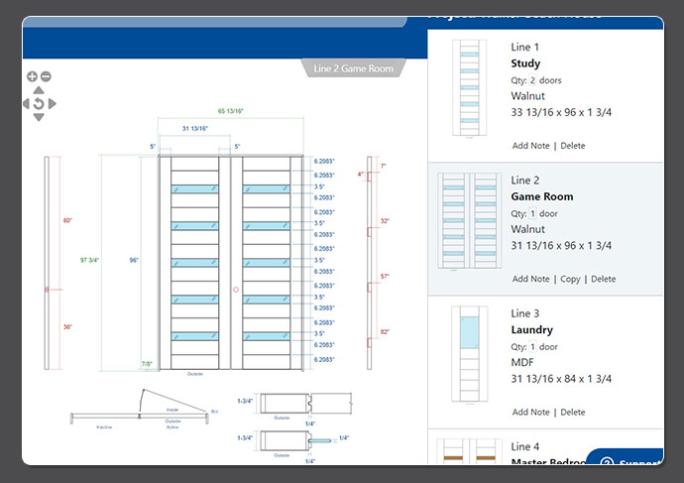Add a note to Line 2 Game Room
Image resolution: width=684 pixels, height=483 pixels.
(x=531, y=279)
